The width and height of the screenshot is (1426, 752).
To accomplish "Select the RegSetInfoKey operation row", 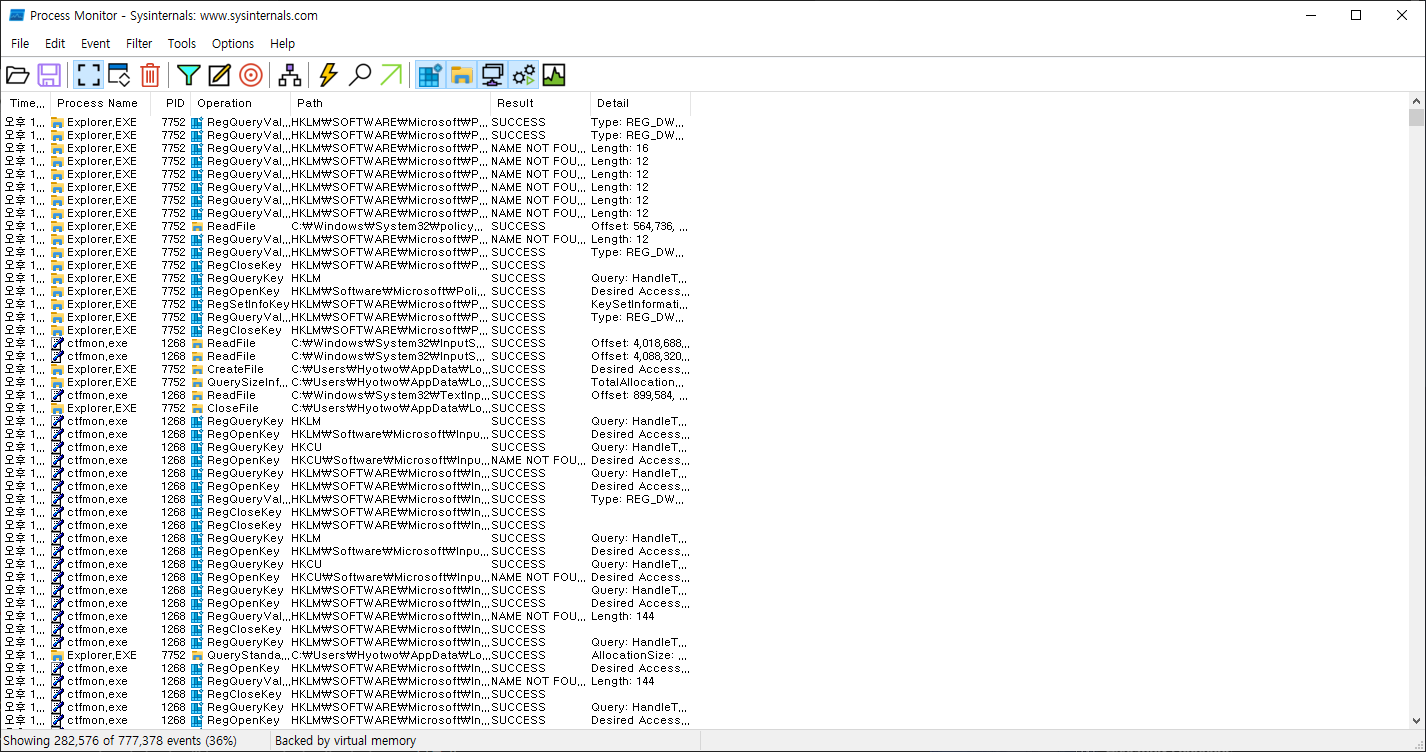I will [x=346, y=304].
